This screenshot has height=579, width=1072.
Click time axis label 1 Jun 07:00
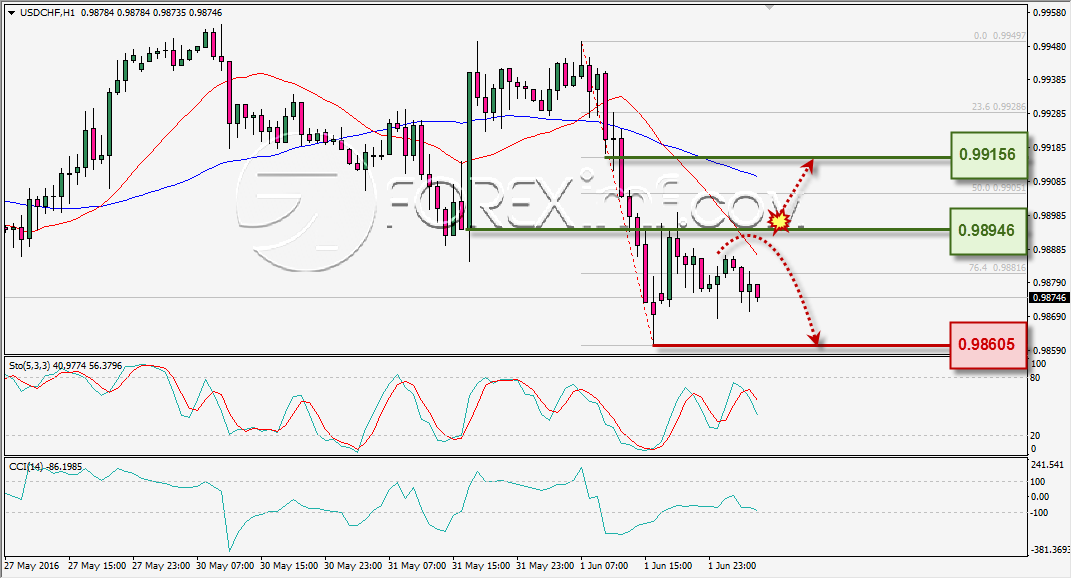point(604,566)
